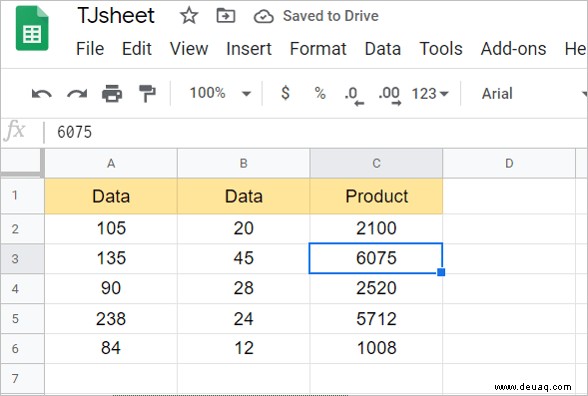
Task: Select cell containing 12
Action: [243, 349]
